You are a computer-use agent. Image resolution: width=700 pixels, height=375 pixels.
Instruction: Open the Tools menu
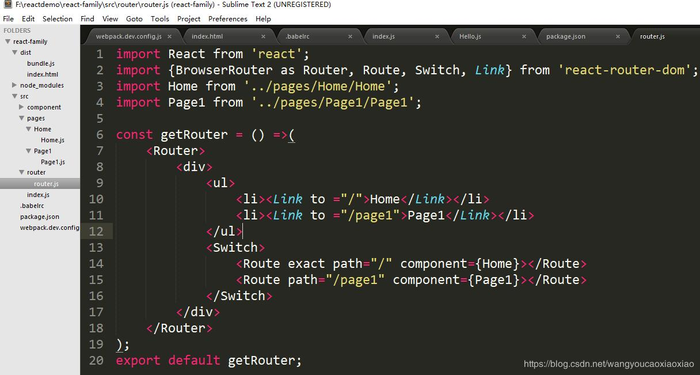click(x=159, y=19)
